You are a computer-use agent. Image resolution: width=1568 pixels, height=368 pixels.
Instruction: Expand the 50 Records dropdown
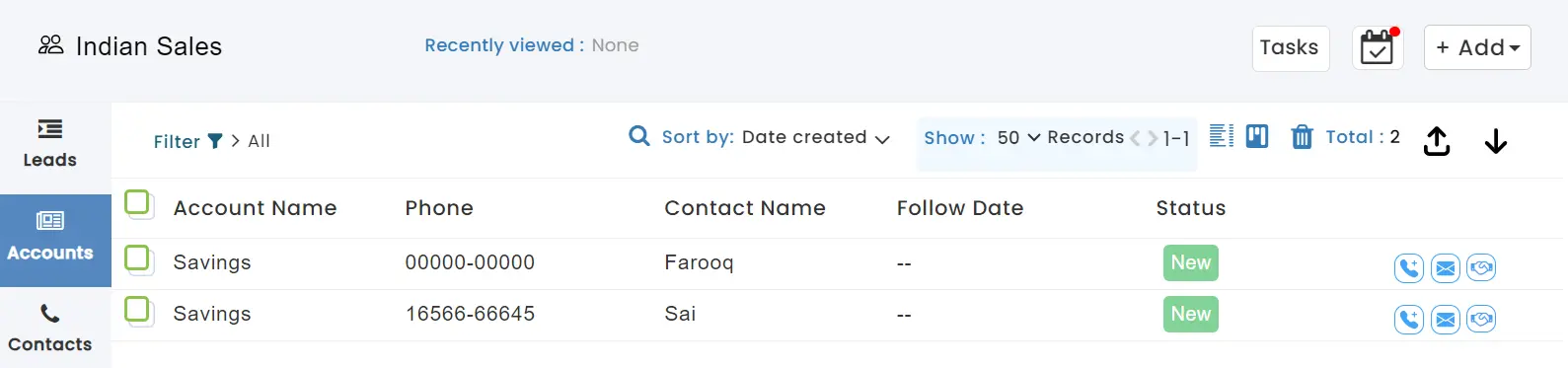click(x=1018, y=137)
